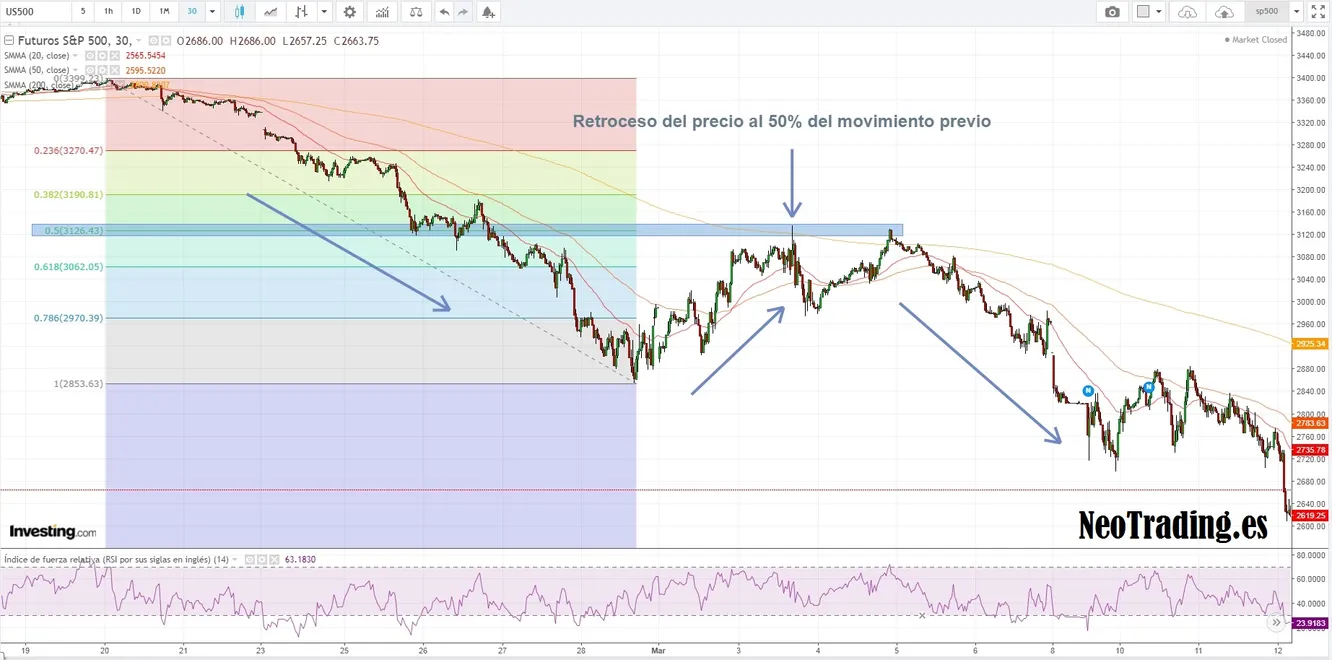Create an alert with the bell icon
The width and height of the screenshot is (1332, 660).
(487, 12)
